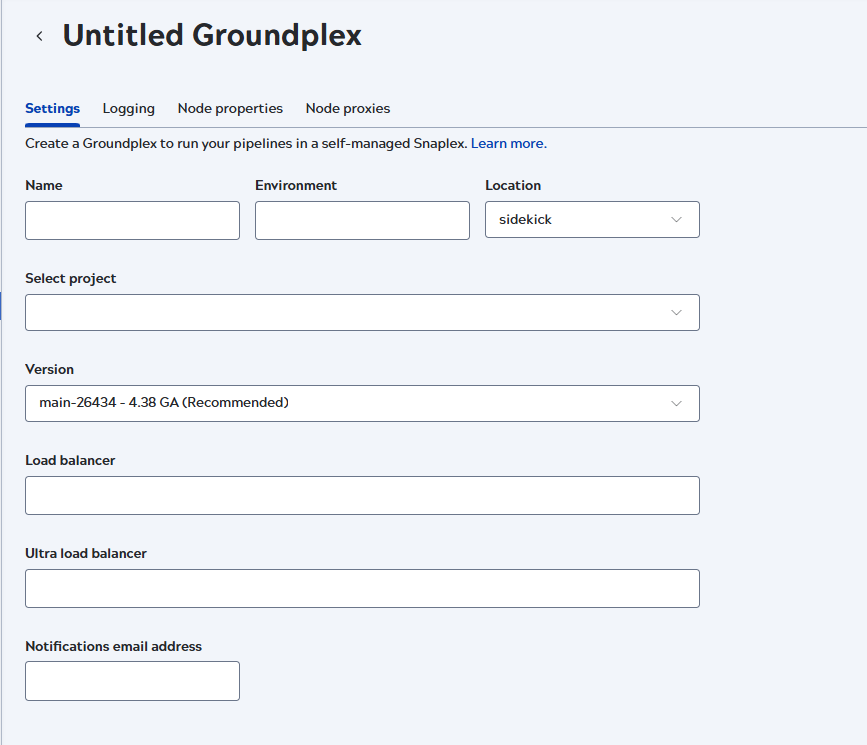
Task: Follow the Learn more link
Action: pyautogui.click(x=507, y=144)
